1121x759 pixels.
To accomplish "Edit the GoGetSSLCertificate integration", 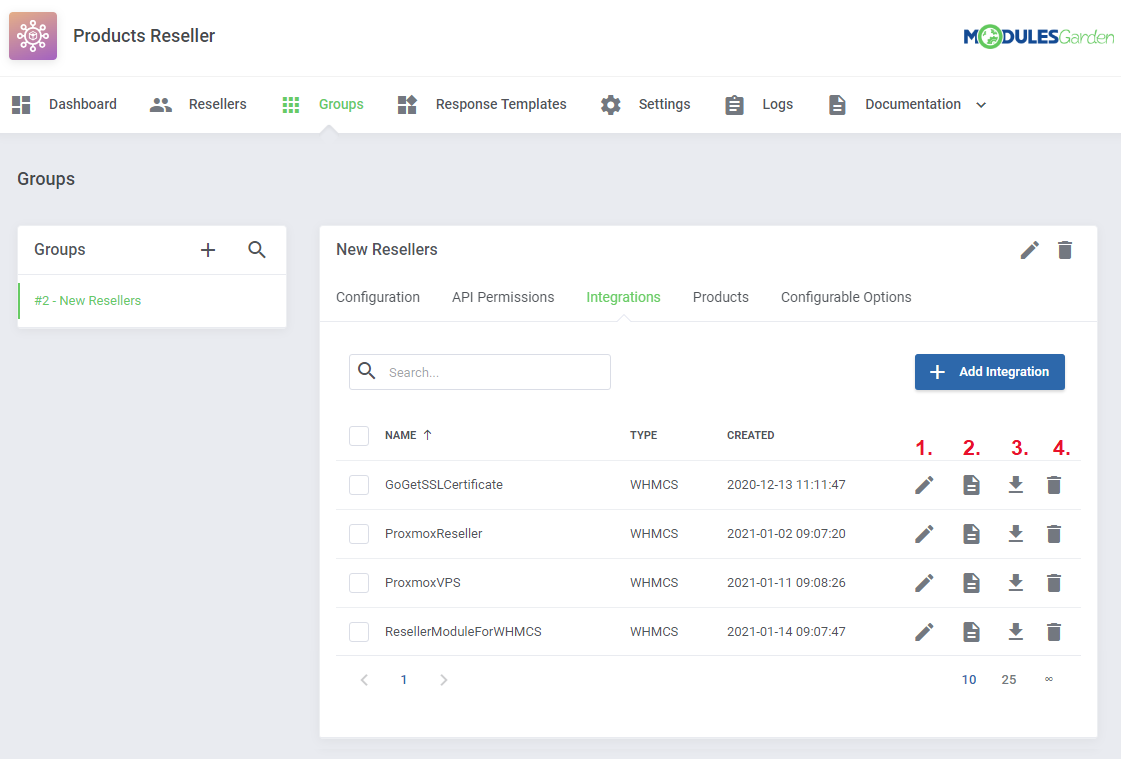I will pos(924,485).
